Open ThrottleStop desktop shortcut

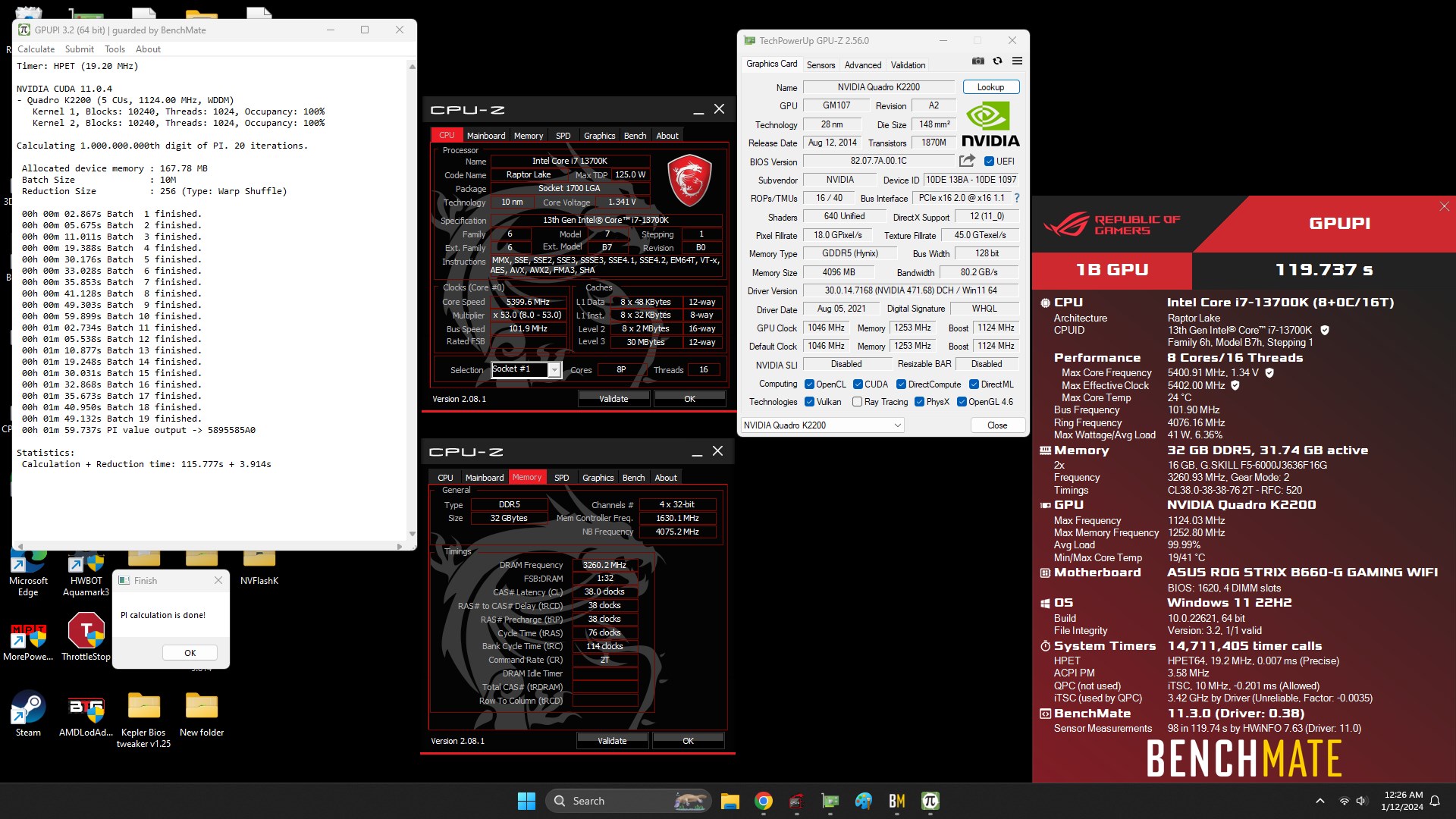86,637
